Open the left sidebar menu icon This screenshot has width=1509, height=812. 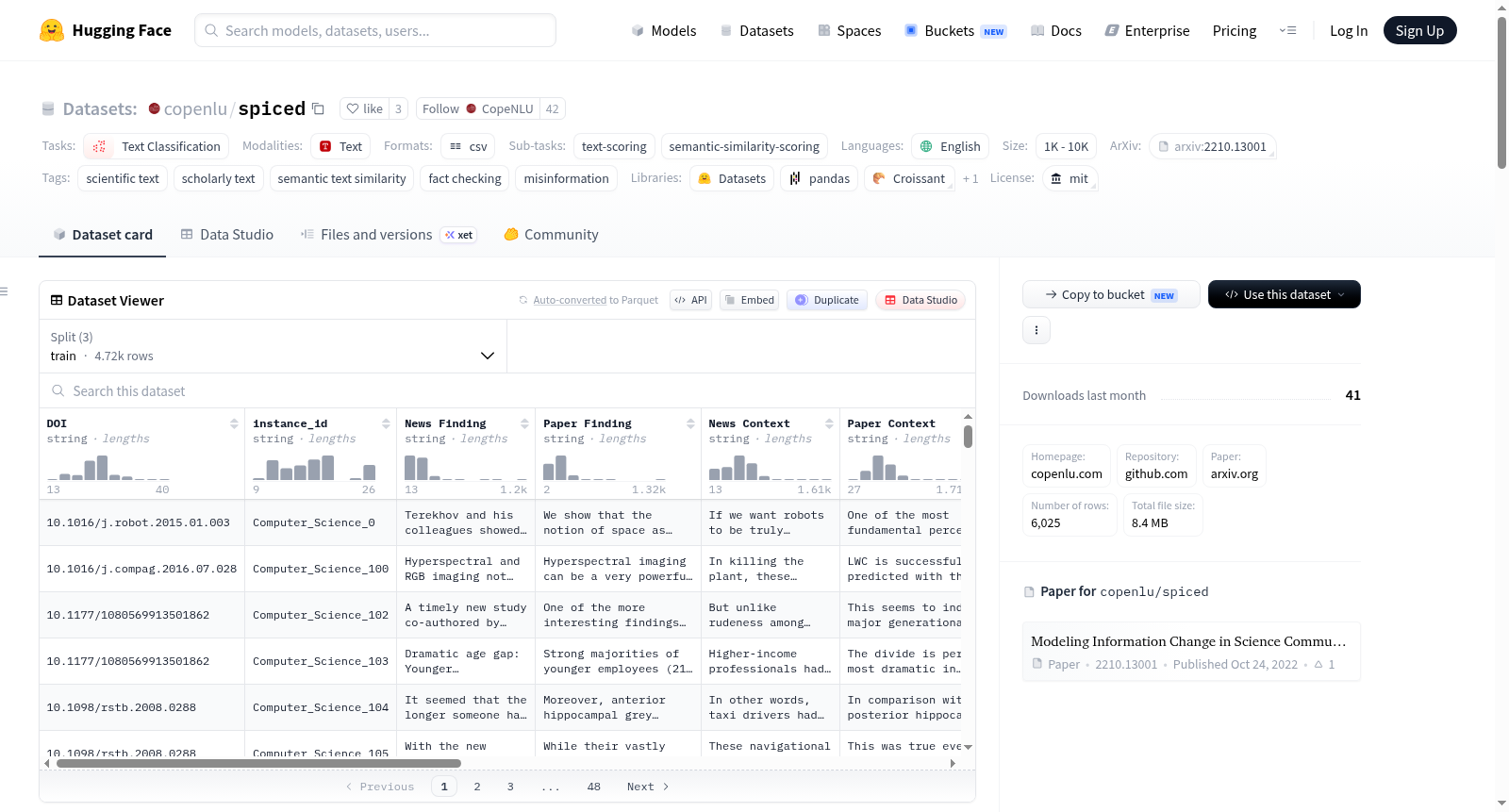(5, 291)
